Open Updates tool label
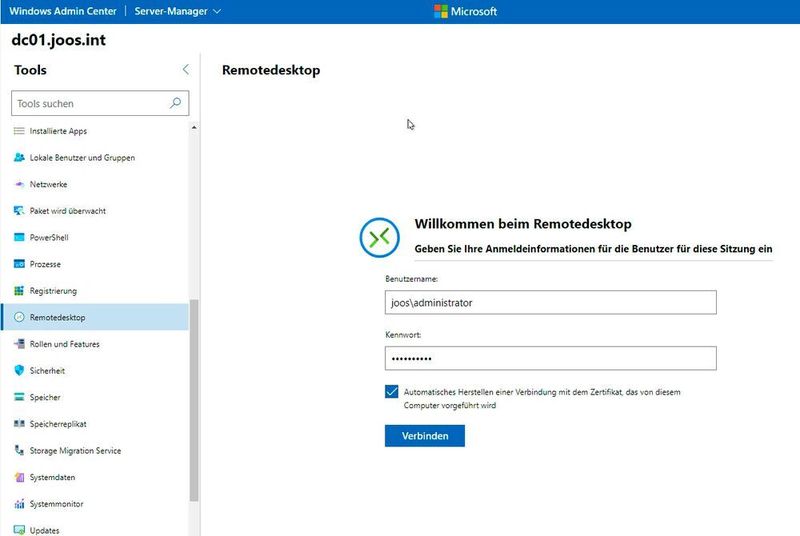The height and width of the screenshot is (536, 800). click(44, 530)
